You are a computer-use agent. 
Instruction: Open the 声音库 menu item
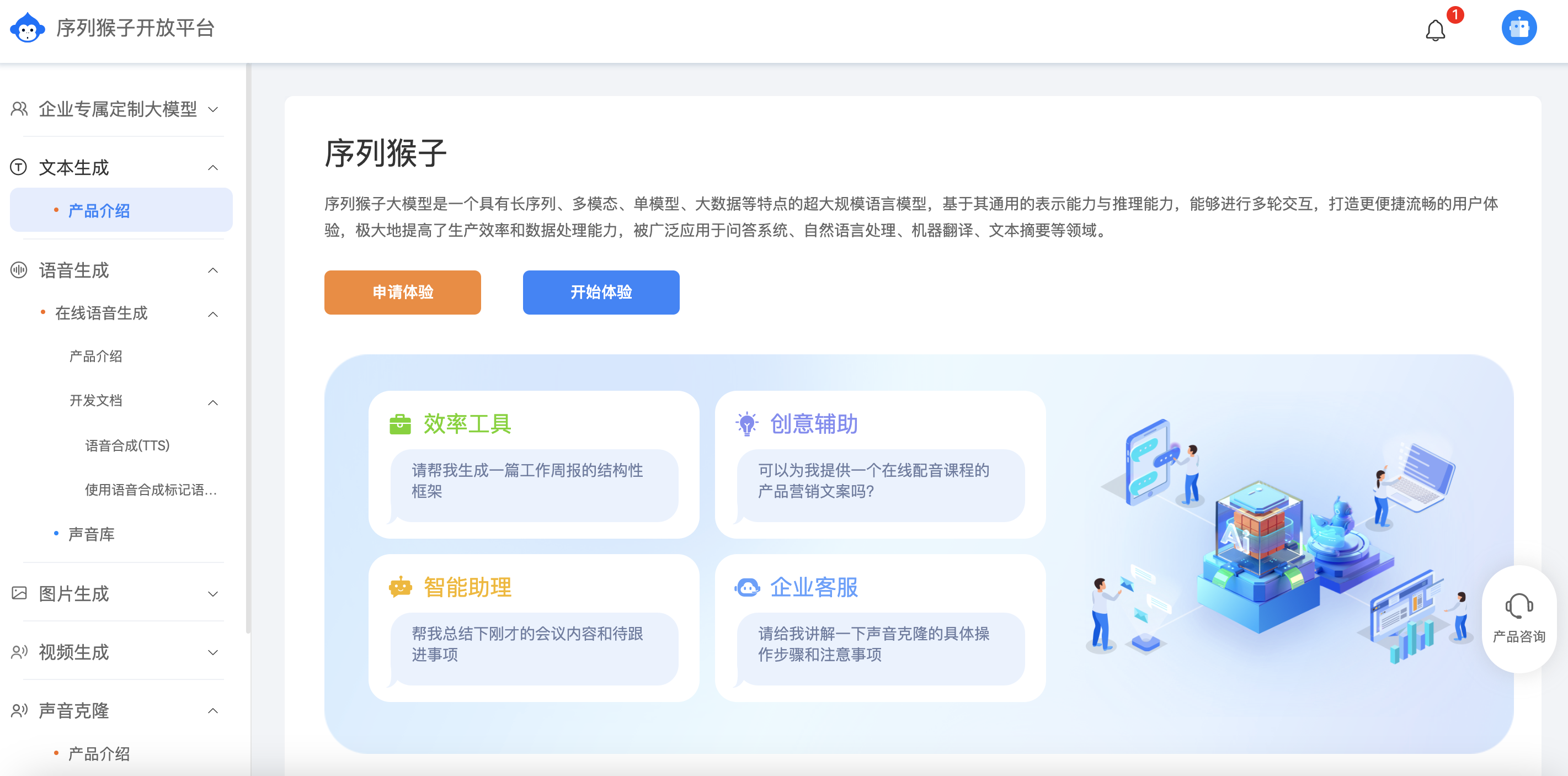(x=91, y=534)
